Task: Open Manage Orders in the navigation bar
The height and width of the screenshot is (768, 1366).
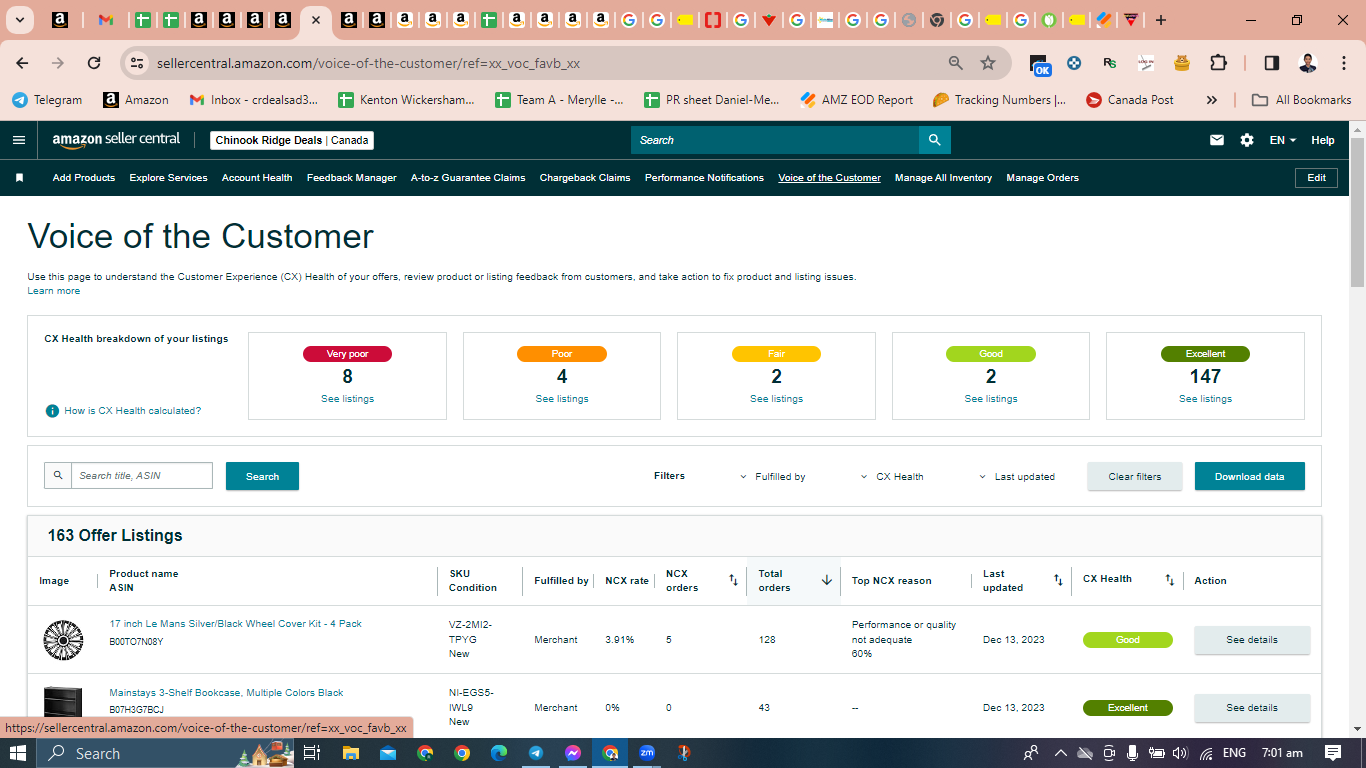Action: (x=1043, y=178)
